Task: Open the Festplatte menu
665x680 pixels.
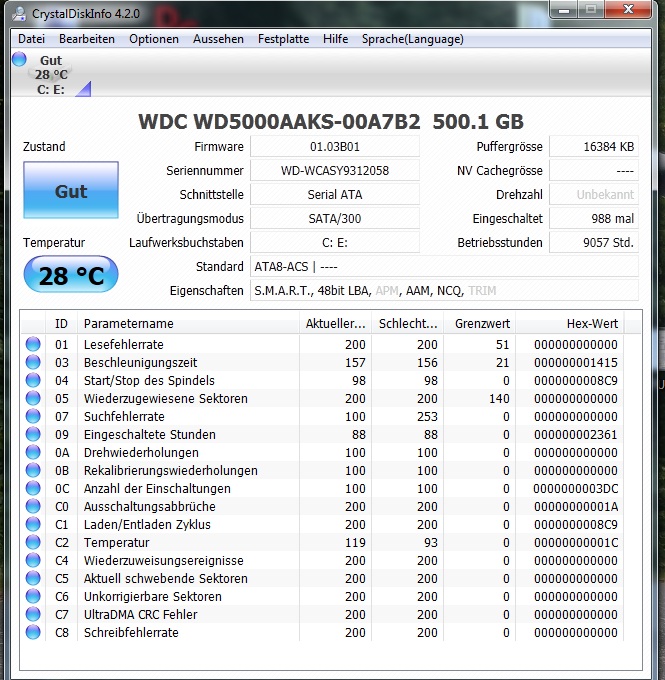Action: click(x=283, y=39)
